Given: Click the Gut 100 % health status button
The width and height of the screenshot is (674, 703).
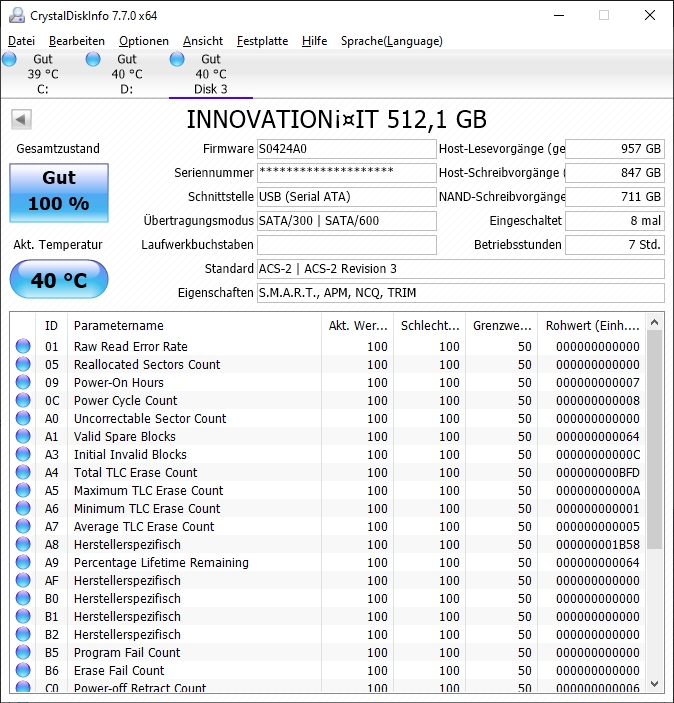Looking at the screenshot, I should [x=59, y=193].
